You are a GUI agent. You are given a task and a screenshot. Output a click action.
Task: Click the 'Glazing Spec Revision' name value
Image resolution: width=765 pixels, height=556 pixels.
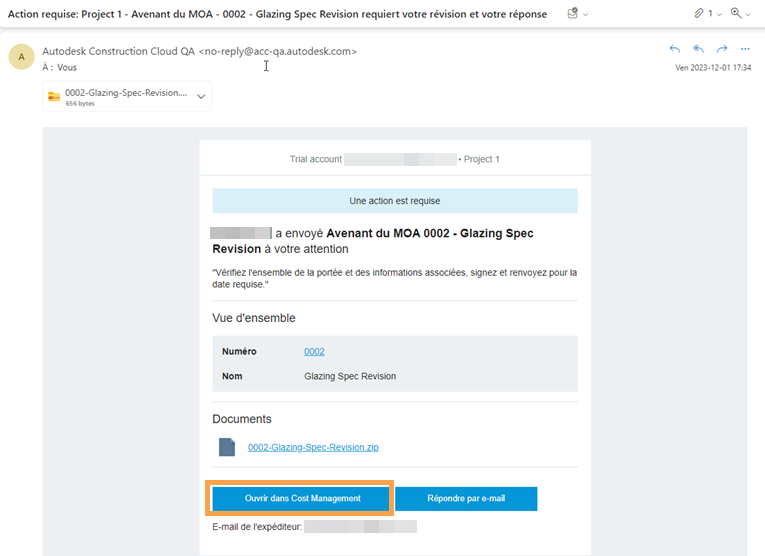(x=350, y=377)
